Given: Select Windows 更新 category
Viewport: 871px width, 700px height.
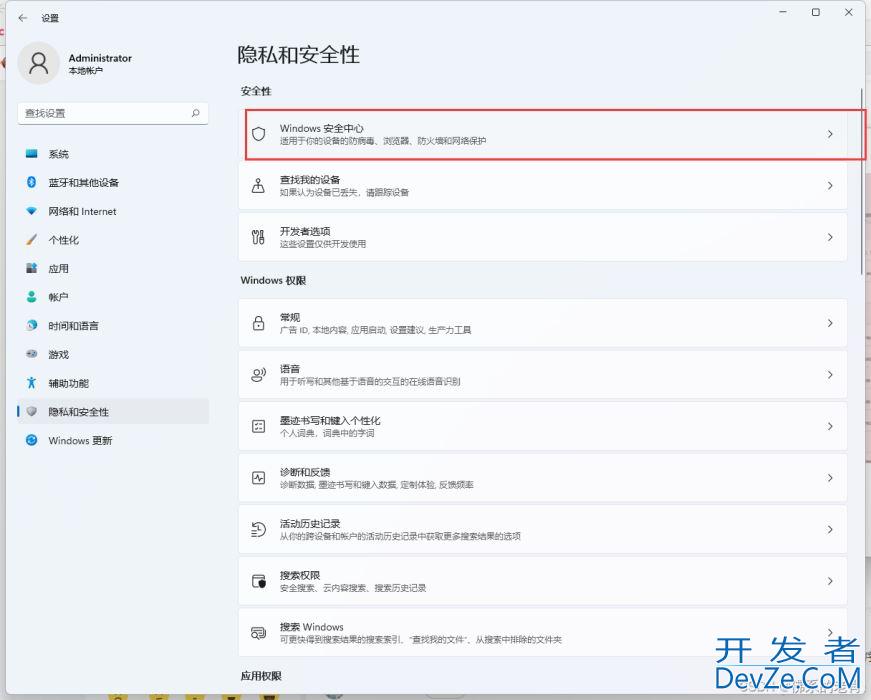Looking at the screenshot, I should click(113, 441).
